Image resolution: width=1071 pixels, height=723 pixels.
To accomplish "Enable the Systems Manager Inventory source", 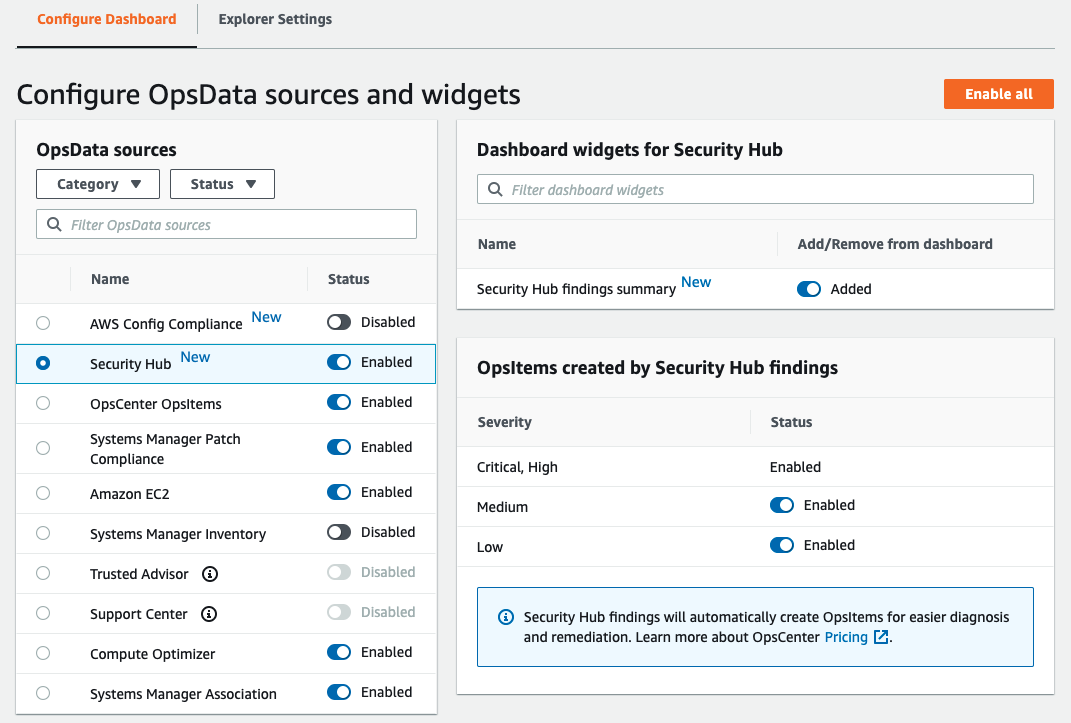I will pos(339,533).
